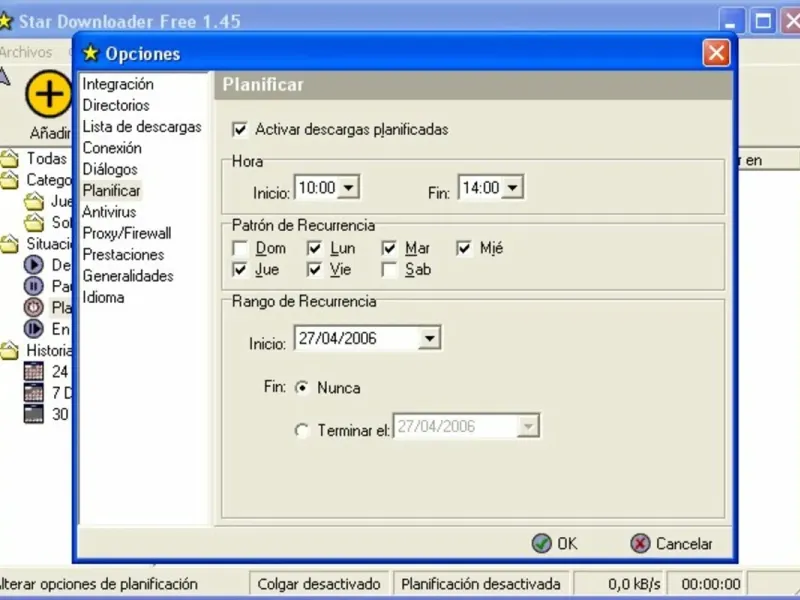Image resolution: width=800 pixels, height=600 pixels.
Task: Click the 0,0 kB/s speed indicator
Action: [x=618, y=584]
